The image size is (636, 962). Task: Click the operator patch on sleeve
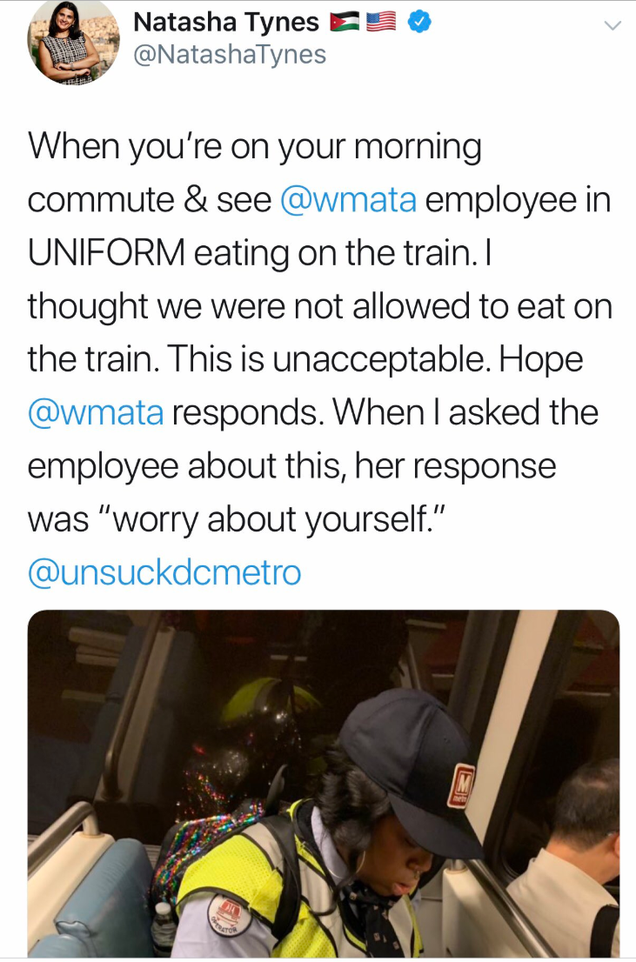230,914
